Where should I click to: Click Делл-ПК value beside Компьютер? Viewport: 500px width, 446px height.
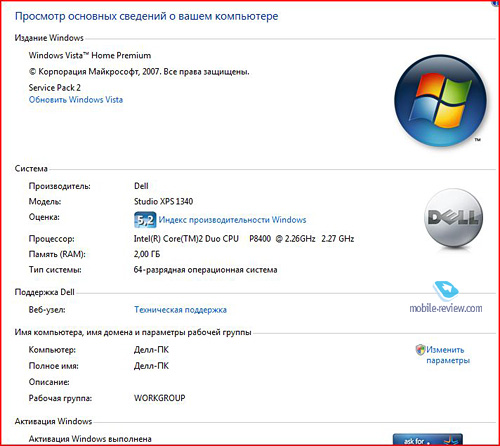click(x=151, y=350)
